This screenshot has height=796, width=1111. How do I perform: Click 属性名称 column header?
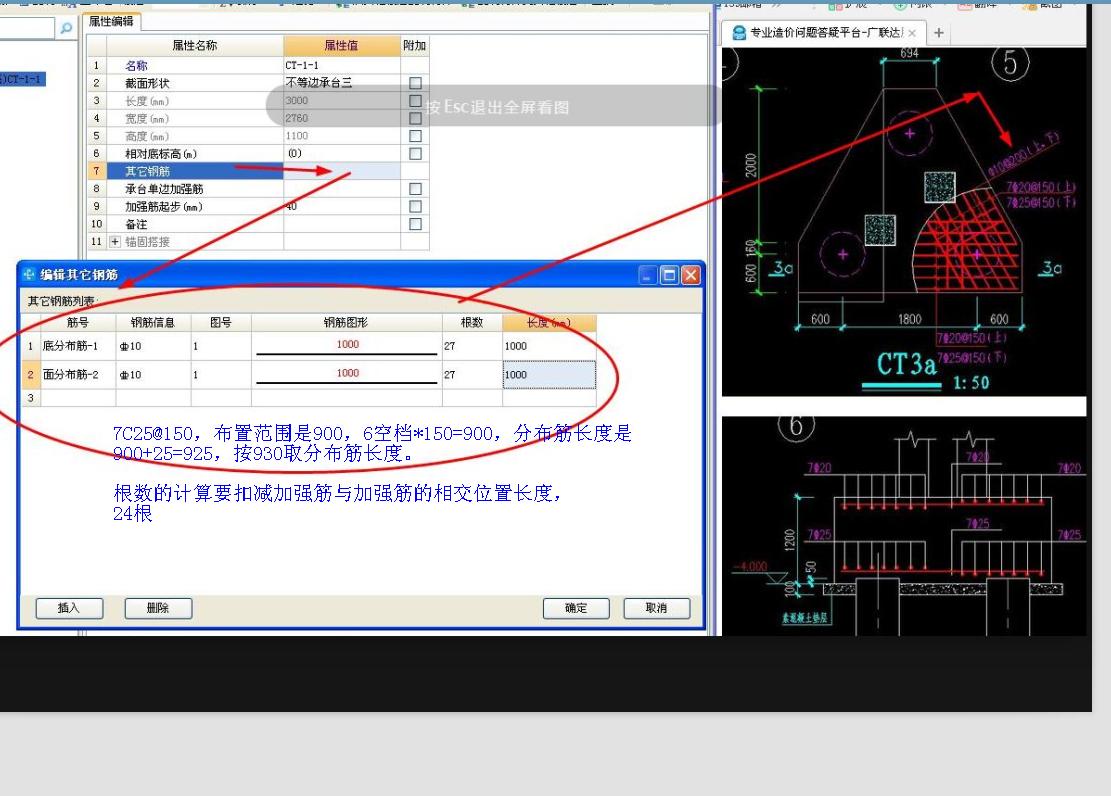tap(195, 45)
